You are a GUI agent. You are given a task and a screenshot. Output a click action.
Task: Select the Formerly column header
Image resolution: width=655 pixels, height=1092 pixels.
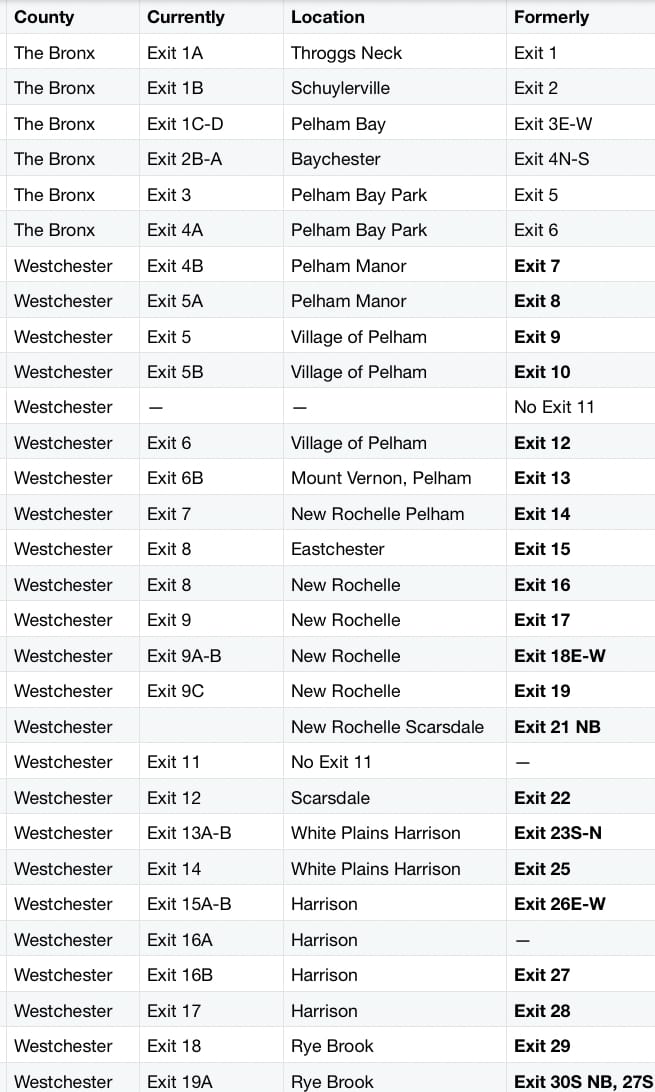551,17
